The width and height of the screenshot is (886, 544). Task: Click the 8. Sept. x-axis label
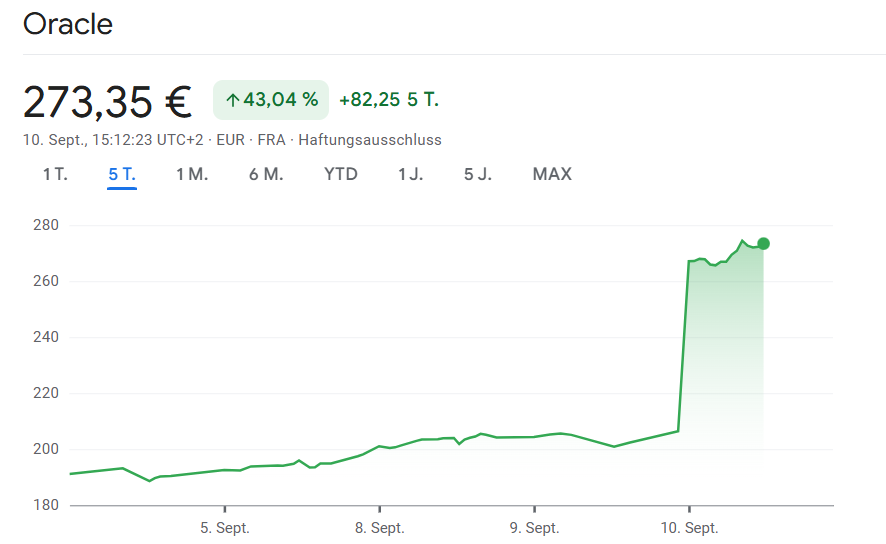(379, 527)
